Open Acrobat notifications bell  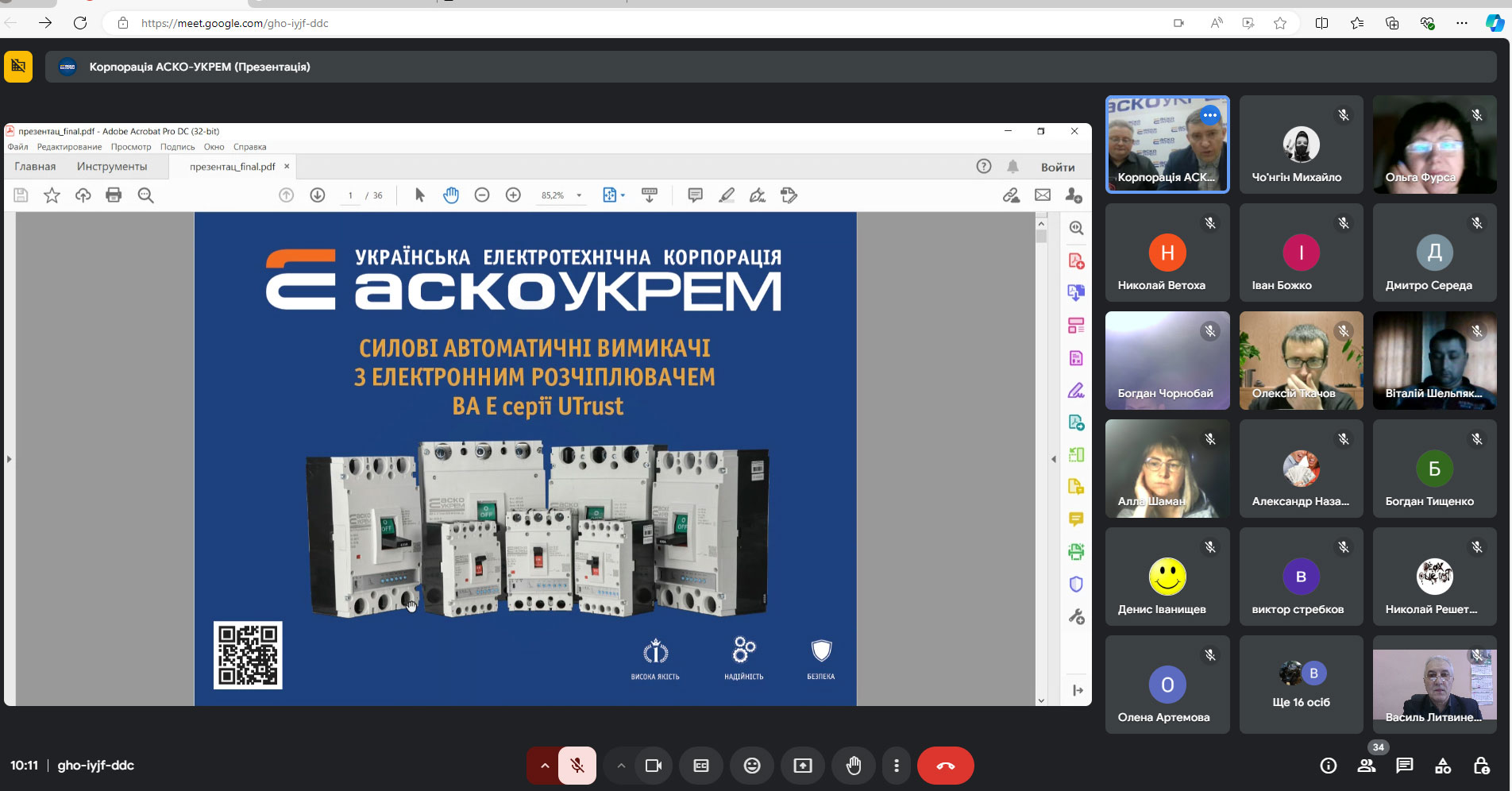coord(1013,167)
